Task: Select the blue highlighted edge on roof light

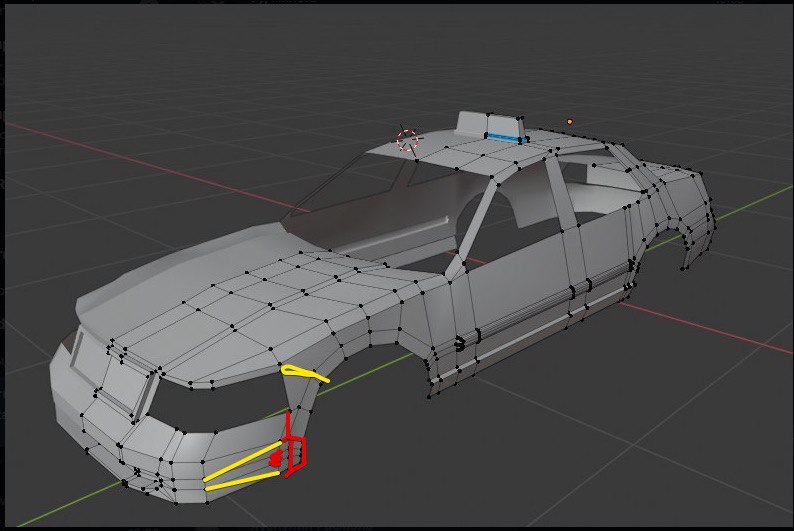Action: (x=504, y=137)
